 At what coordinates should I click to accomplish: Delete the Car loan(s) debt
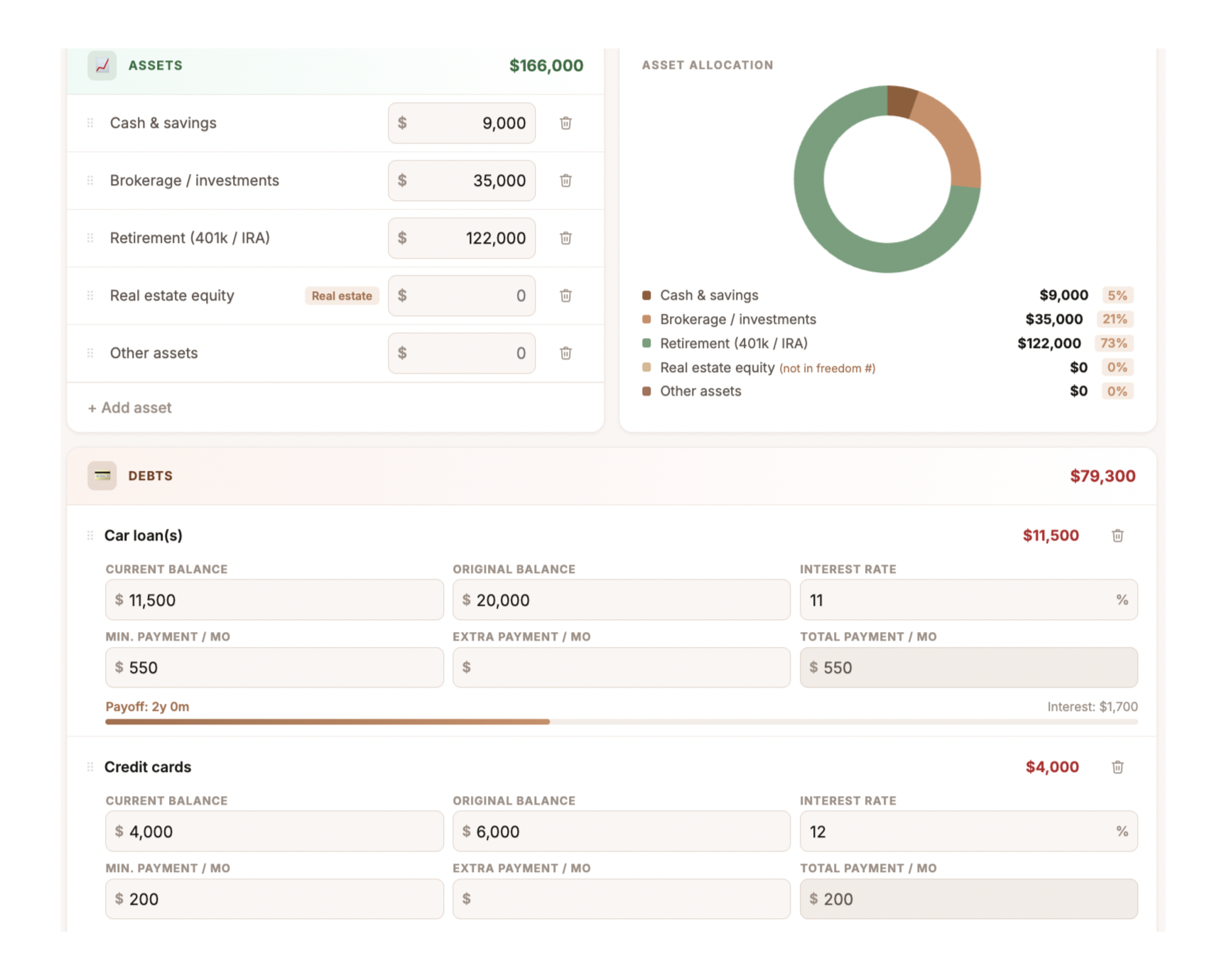[1117, 535]
